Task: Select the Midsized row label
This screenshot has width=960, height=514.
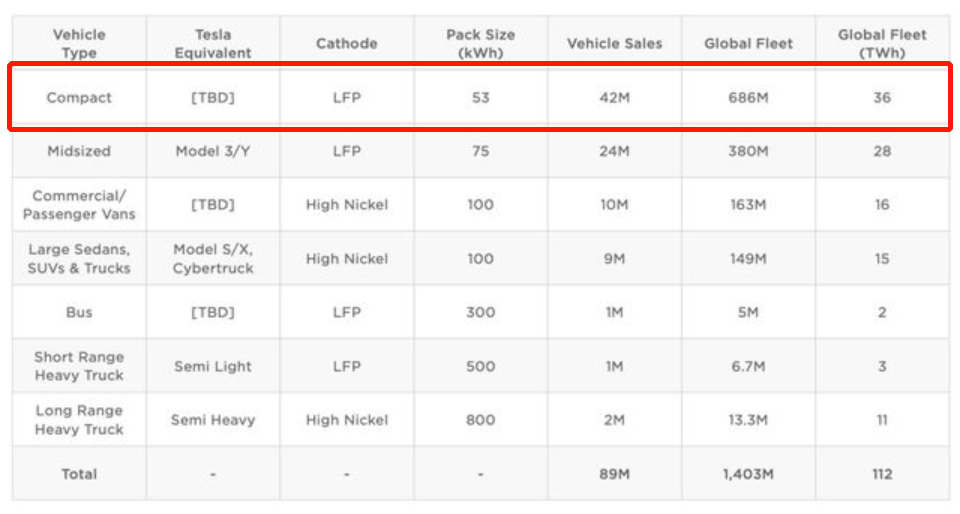Action: 79,151
